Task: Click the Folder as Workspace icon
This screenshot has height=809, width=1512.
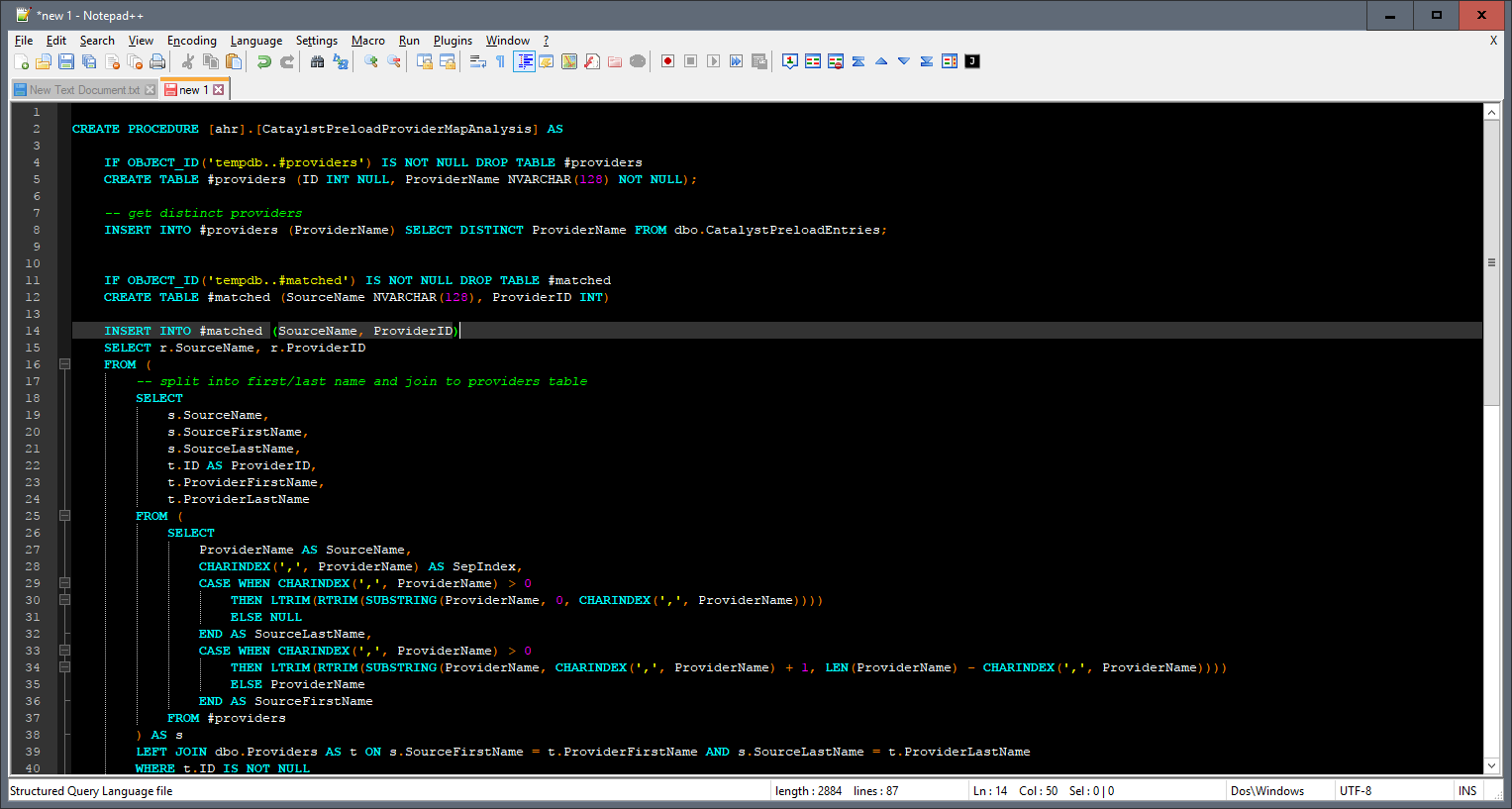Action: tap(614, 61)
